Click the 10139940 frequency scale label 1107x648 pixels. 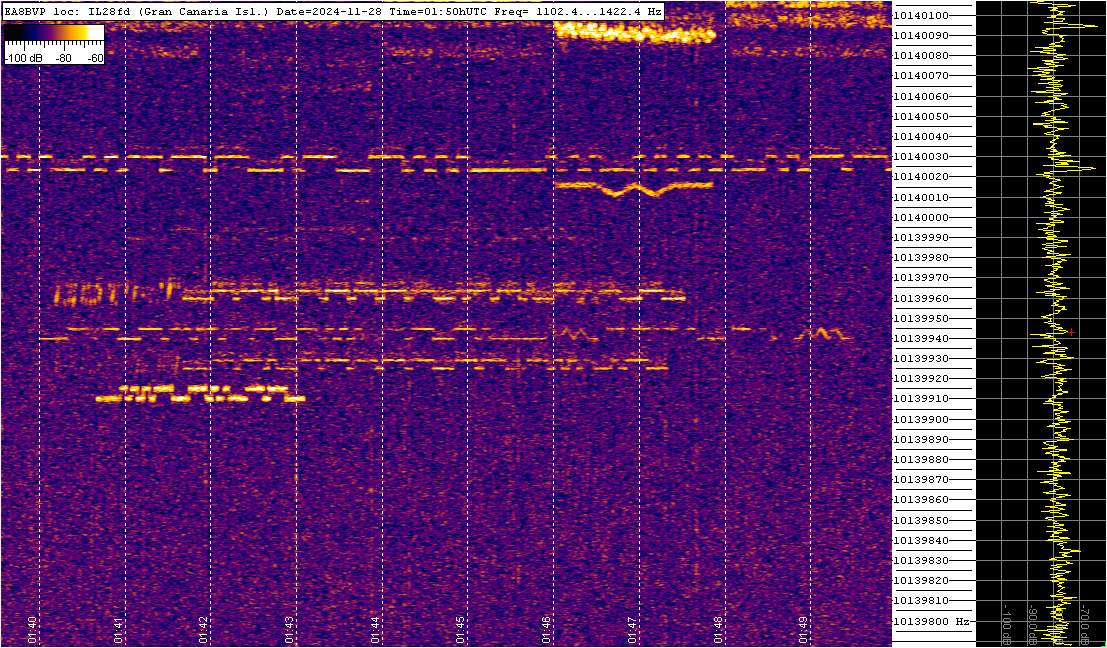pyautogui.click(x=921, y=338)
